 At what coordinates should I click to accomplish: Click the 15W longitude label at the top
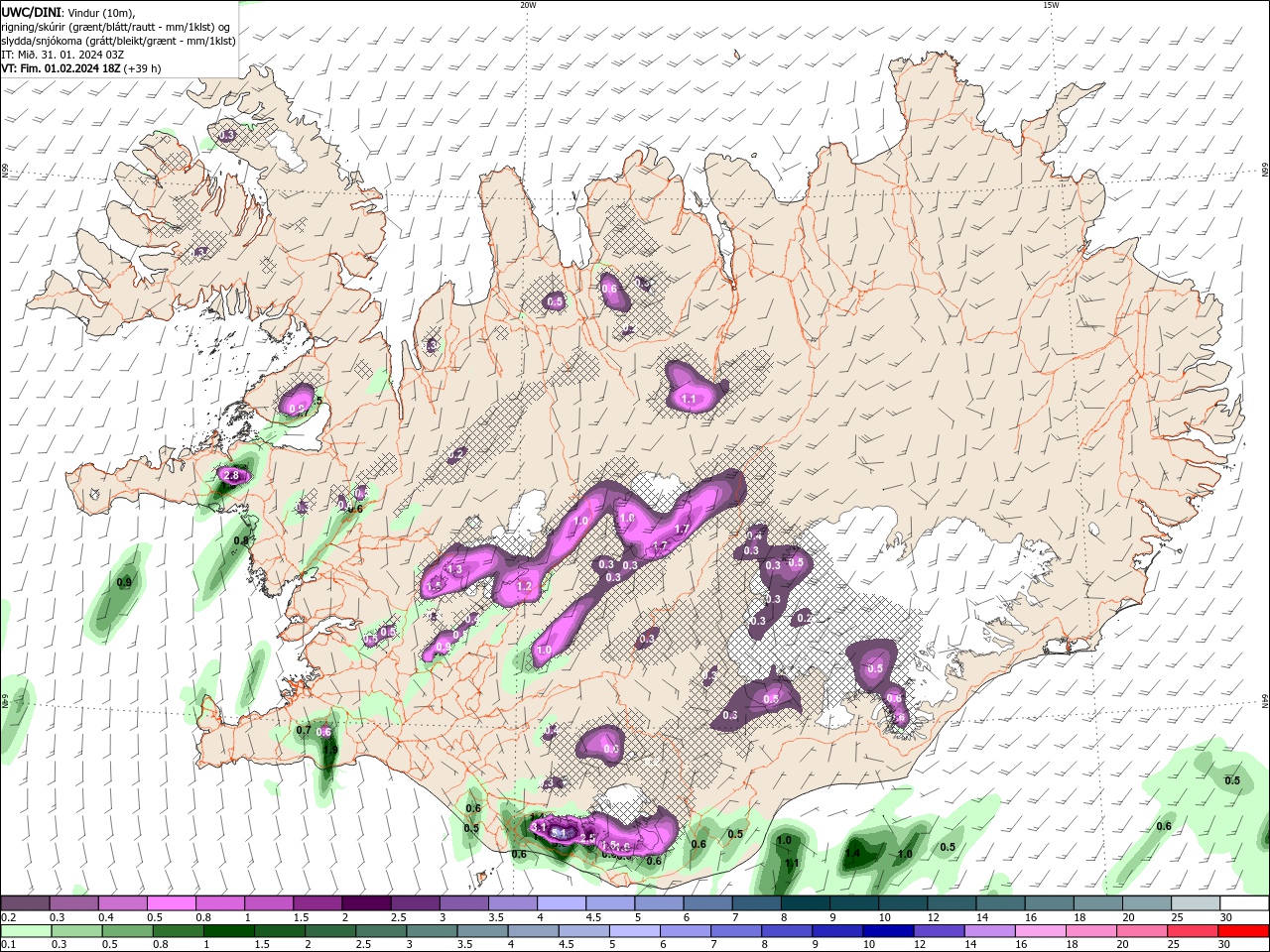[1051, 5]
